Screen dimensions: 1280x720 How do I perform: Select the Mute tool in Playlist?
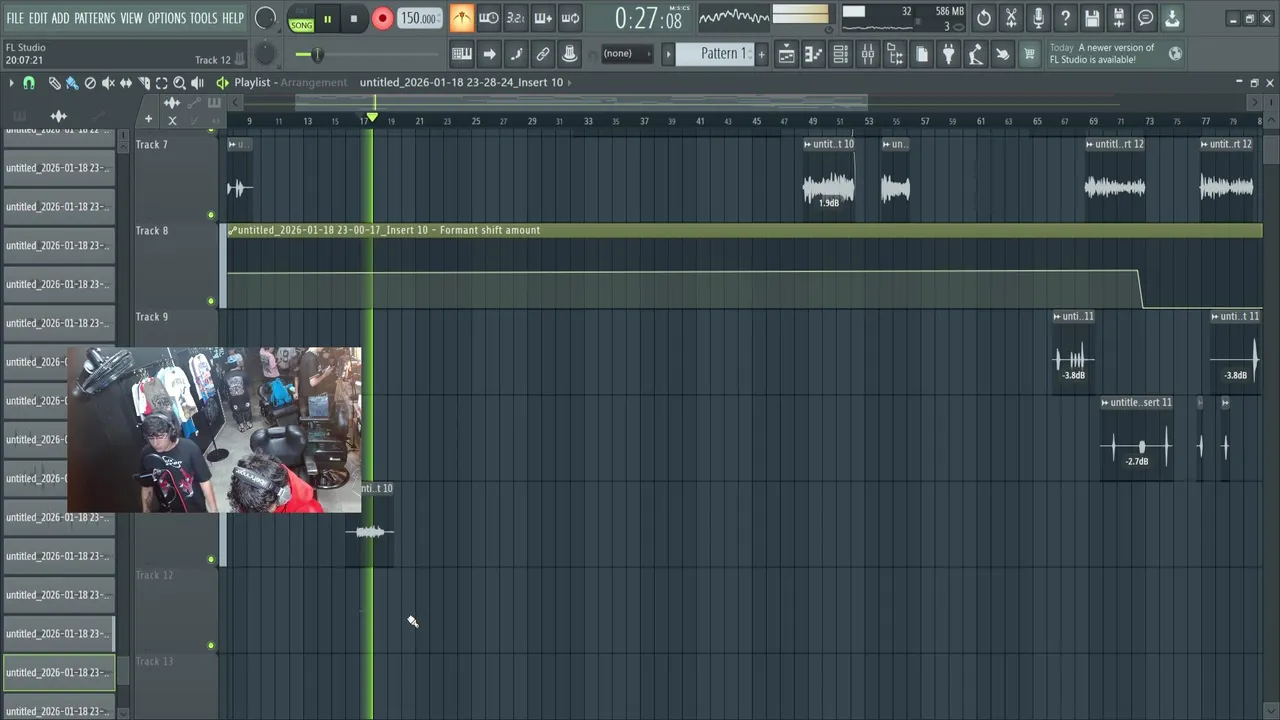tap(108, 83)
